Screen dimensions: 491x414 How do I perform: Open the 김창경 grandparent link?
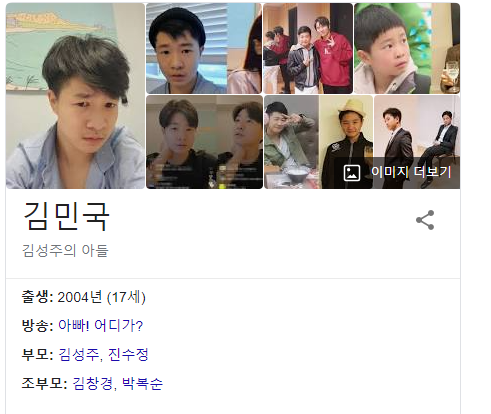pyautogui.click(x=93, y=383)
